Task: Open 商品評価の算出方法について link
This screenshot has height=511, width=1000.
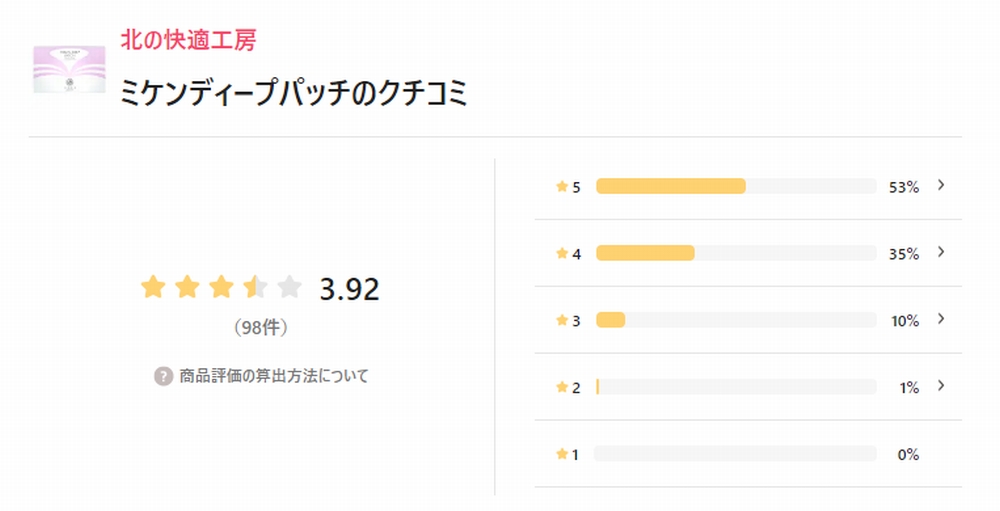Action: tap(274, 376)
